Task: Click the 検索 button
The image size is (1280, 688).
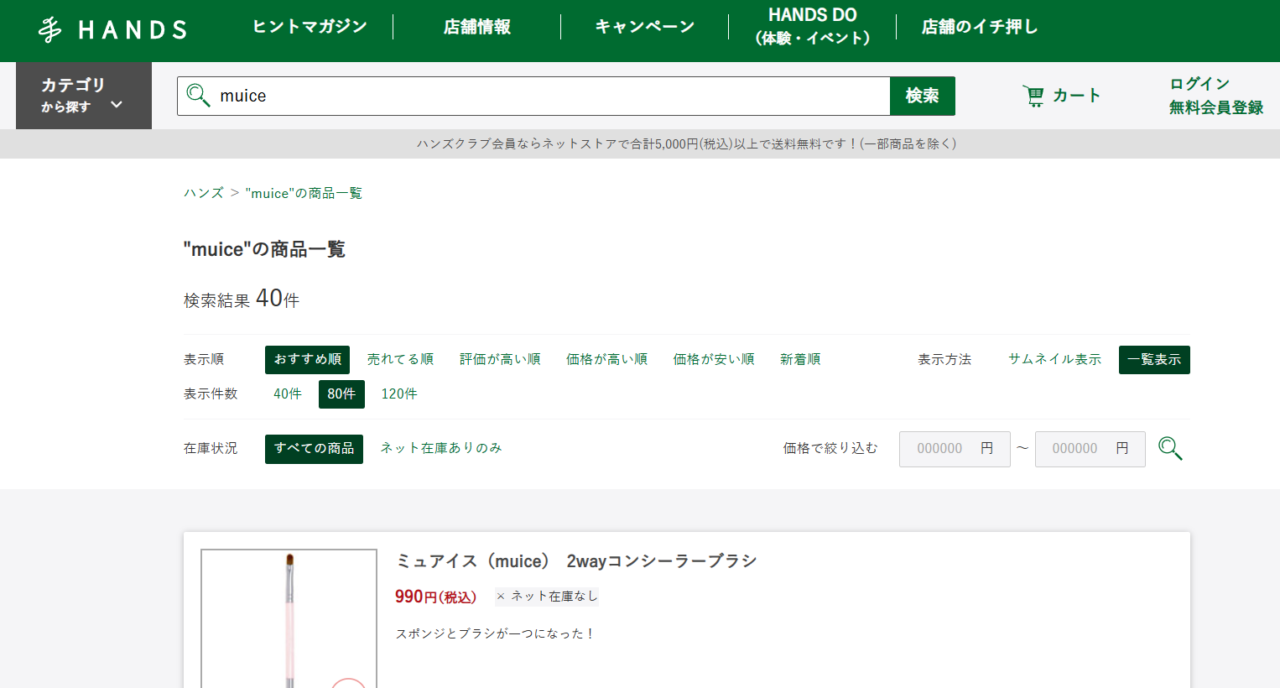Action: pyautogui.click(x=922, y=96)
